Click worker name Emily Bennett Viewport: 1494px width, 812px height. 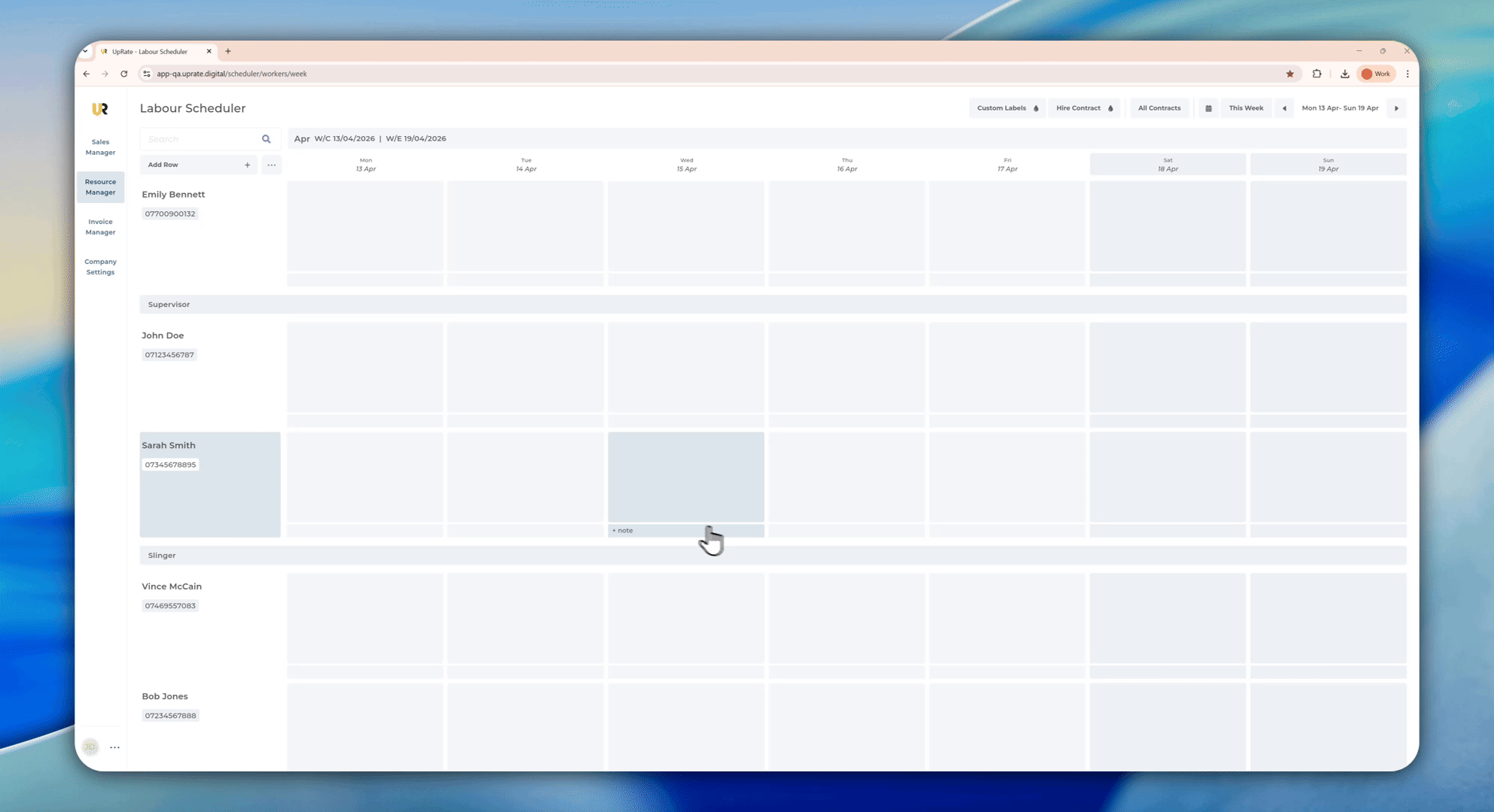[173, 194]
